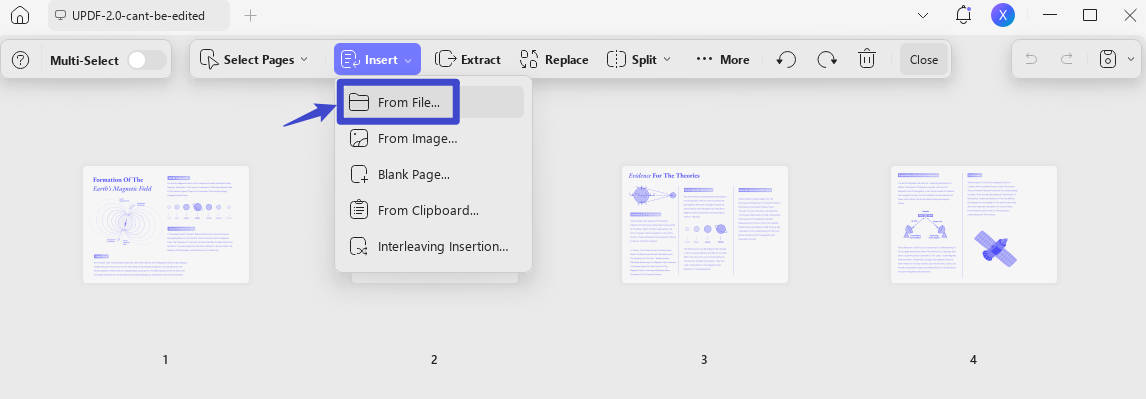Click the Replace pages button
Image resolution: width=1146 pixels, height=399 pixels.
click(x=554, y=60)
